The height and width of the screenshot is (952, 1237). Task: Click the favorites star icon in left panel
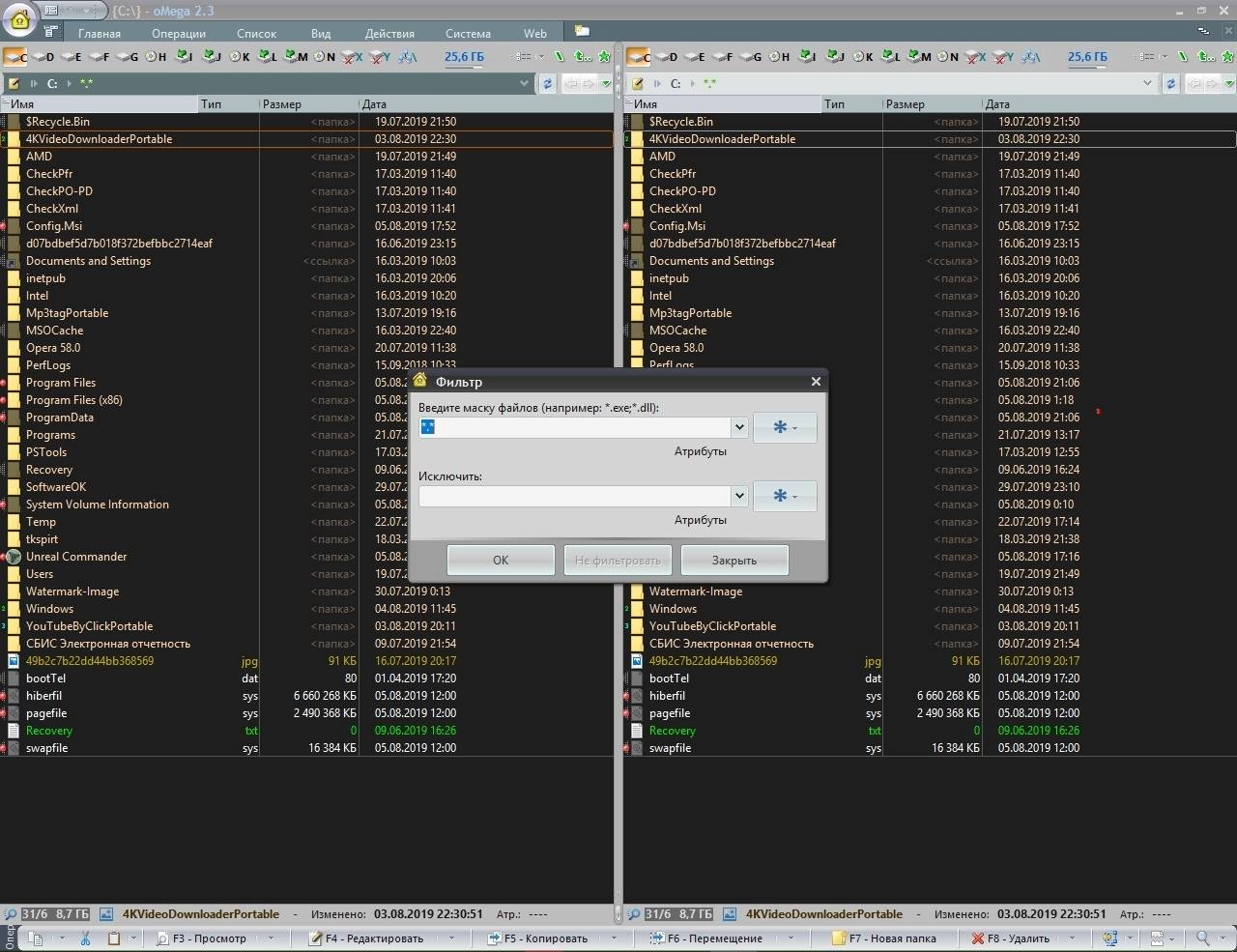(605, 57)
